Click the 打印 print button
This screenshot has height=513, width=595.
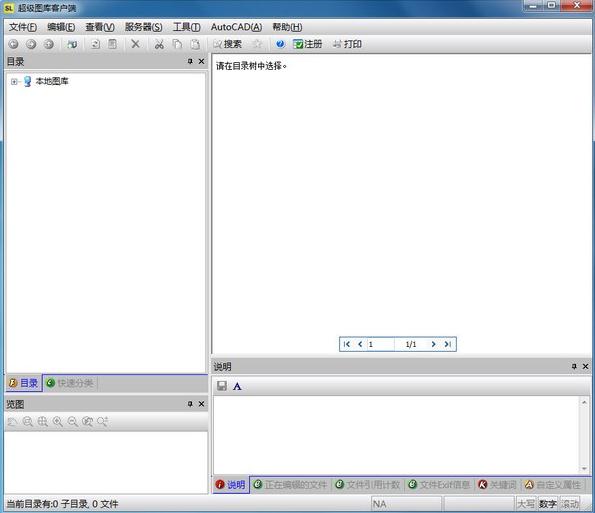click(x=347, y=44)
